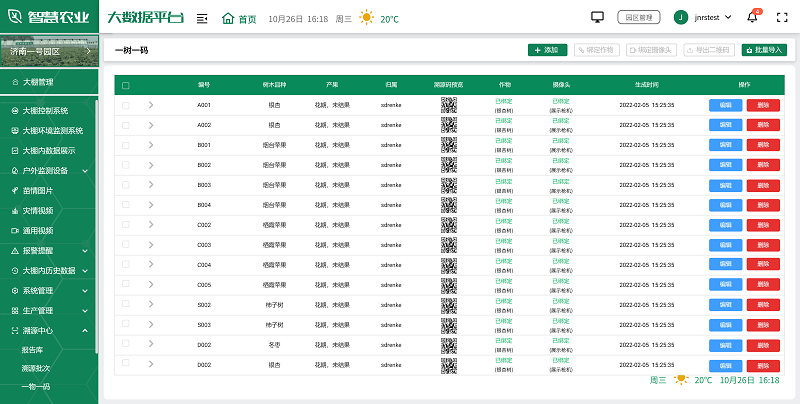Toggle the select-all checkbox in table header
Image resolution: width=800 pixels, height=404 pixels.
pyautogui.click(x=126, y=86)
